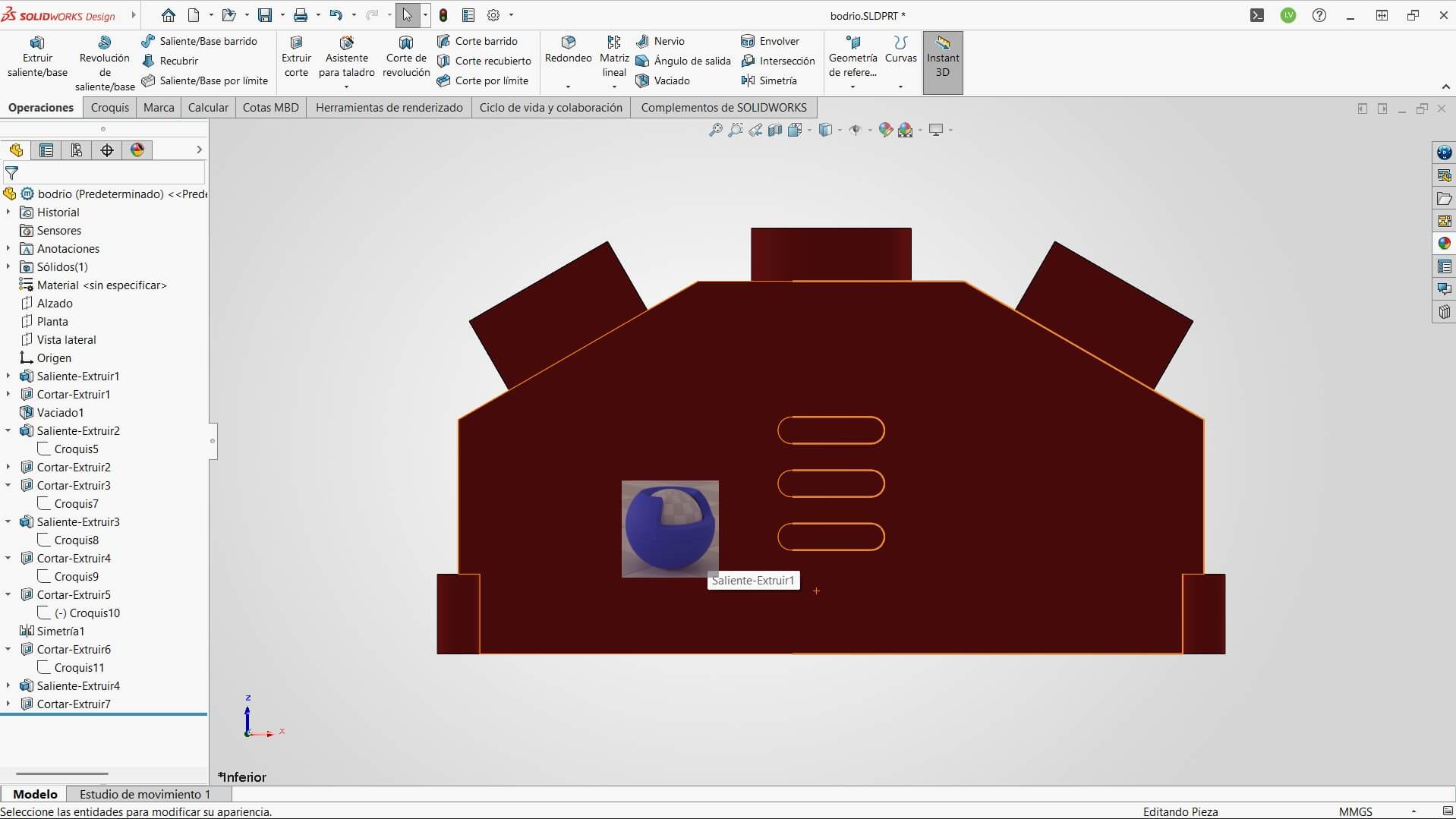The width and height of the screenshot is (1456, 819).
Task: Click the horizontal scrollbar under feature tree
Action: pos(62,774)
